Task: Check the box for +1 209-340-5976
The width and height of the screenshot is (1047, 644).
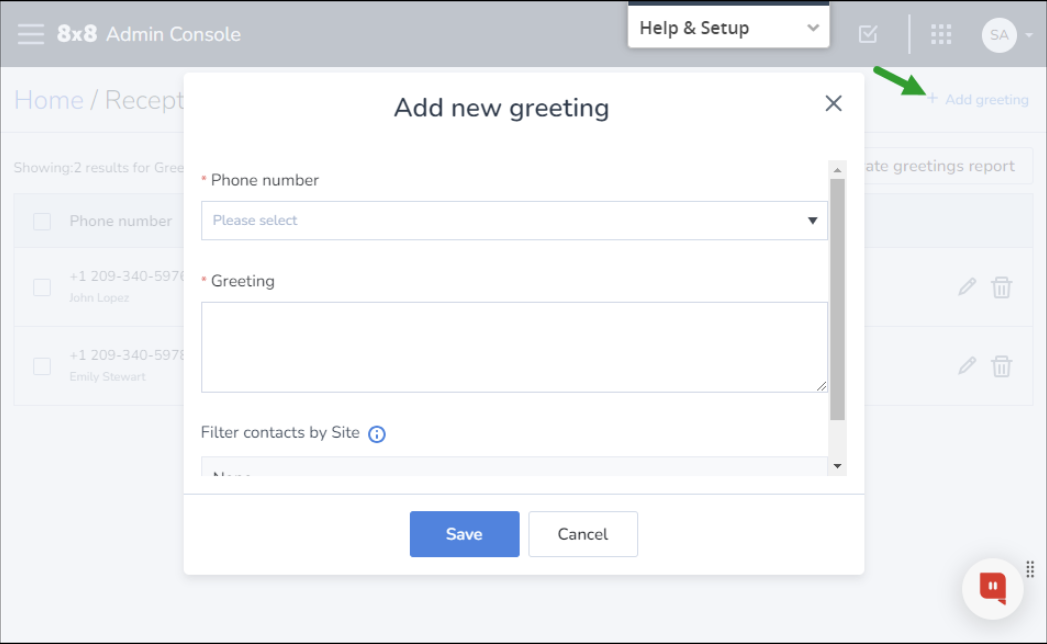Action: click(x=42, y=287)
